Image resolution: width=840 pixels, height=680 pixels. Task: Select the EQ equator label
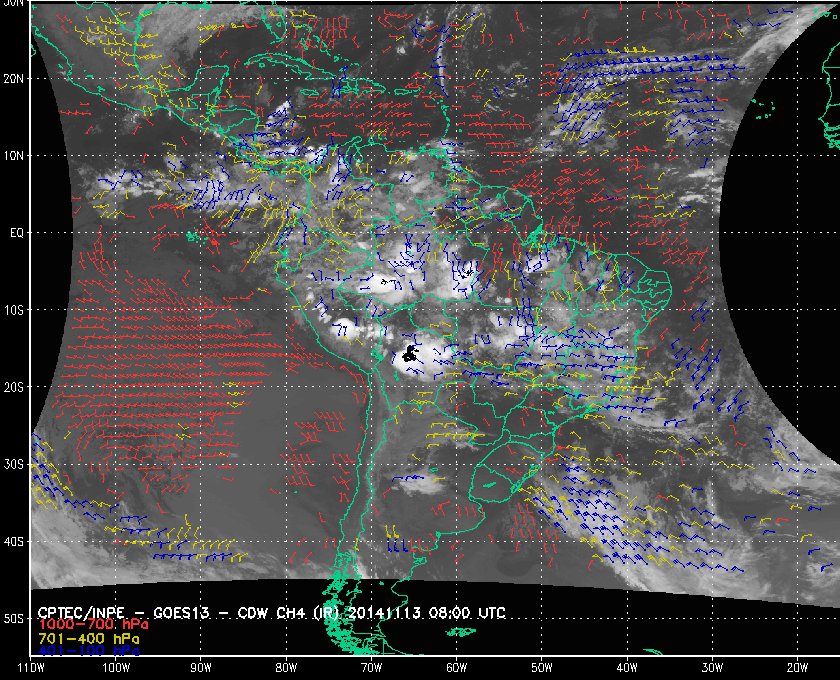tap(17, 233)
